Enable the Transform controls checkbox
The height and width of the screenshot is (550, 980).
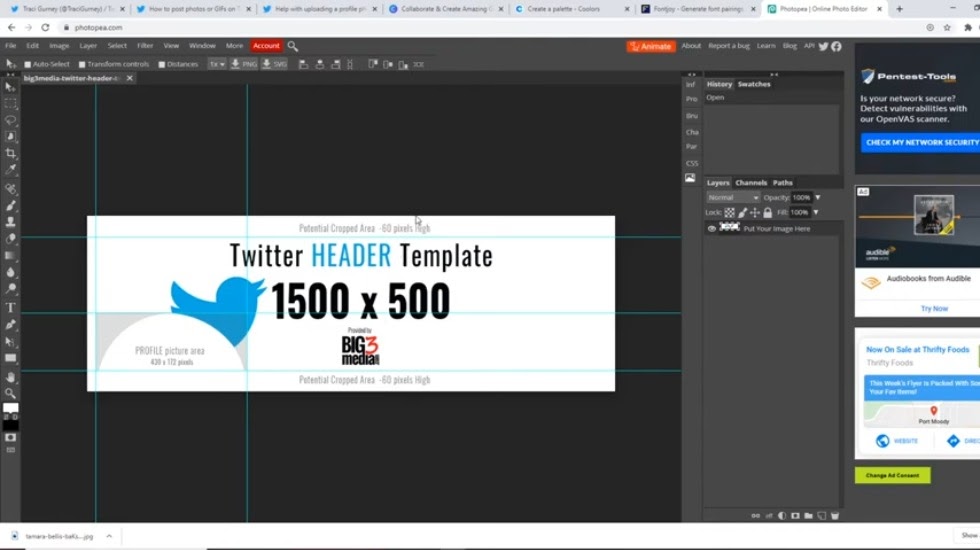82,64
